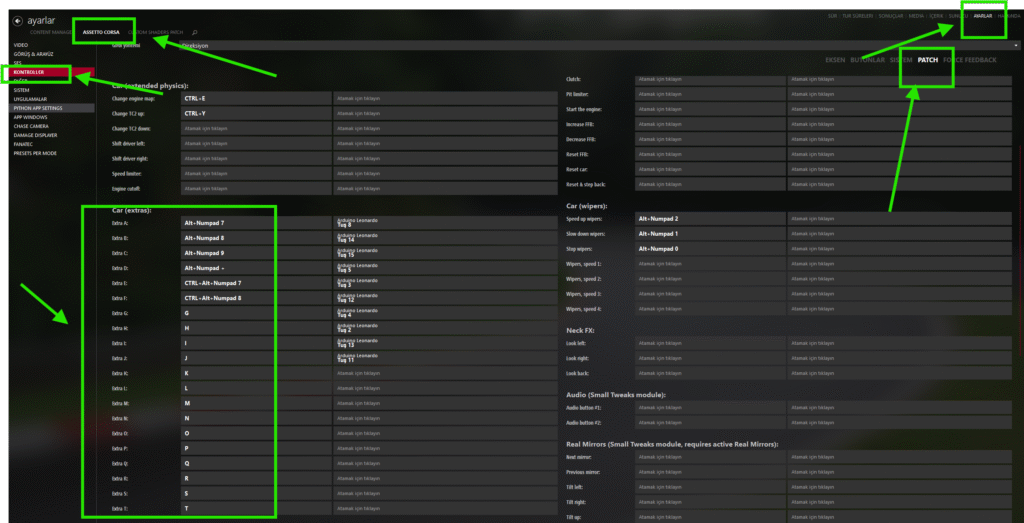
Task: Assign the empty controller slot for Extra N
Action: tap(445, 418)
